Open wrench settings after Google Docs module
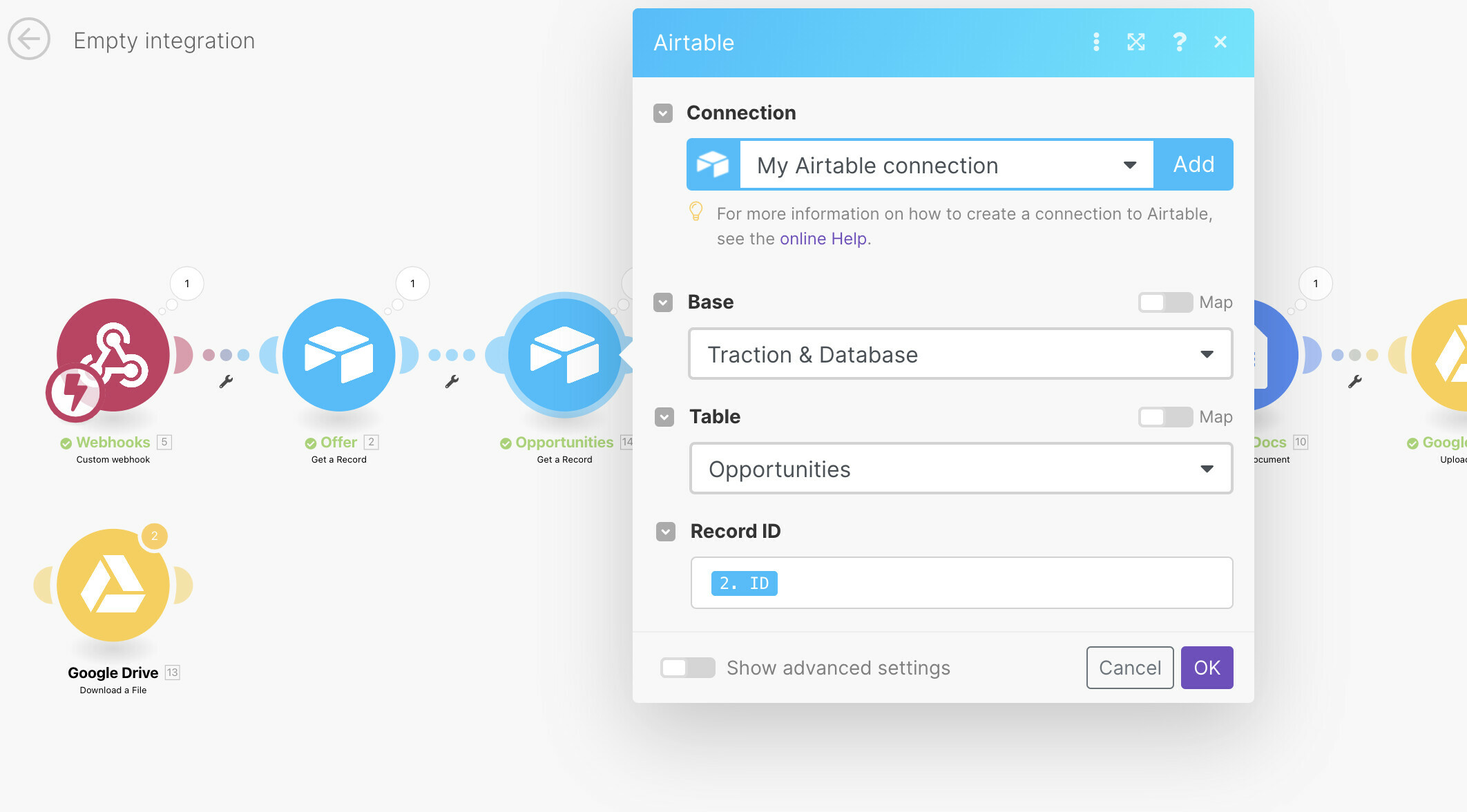This screenshot has height=812, width=1467. 1354,381
